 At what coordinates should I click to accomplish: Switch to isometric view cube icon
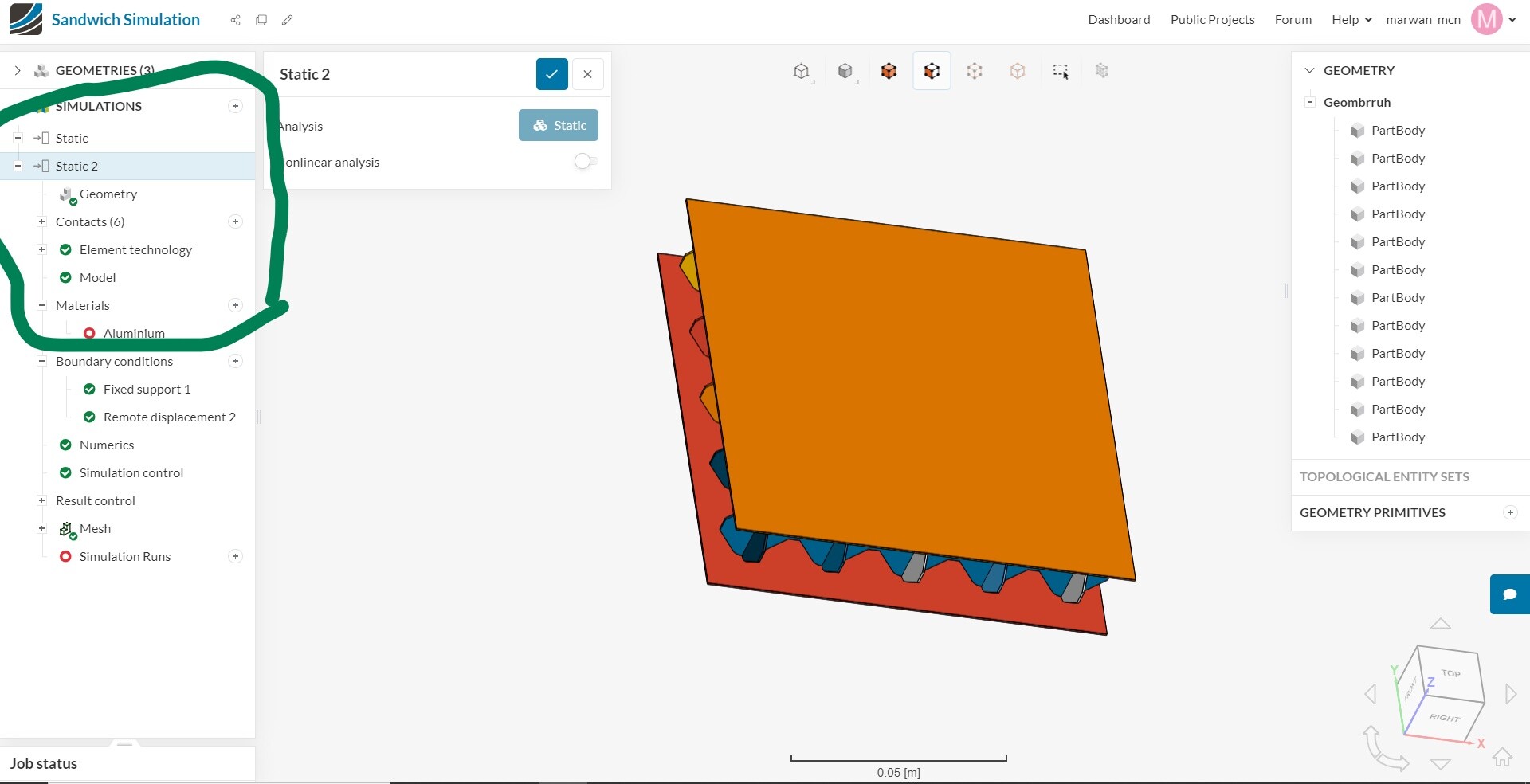tap(802, 71)
